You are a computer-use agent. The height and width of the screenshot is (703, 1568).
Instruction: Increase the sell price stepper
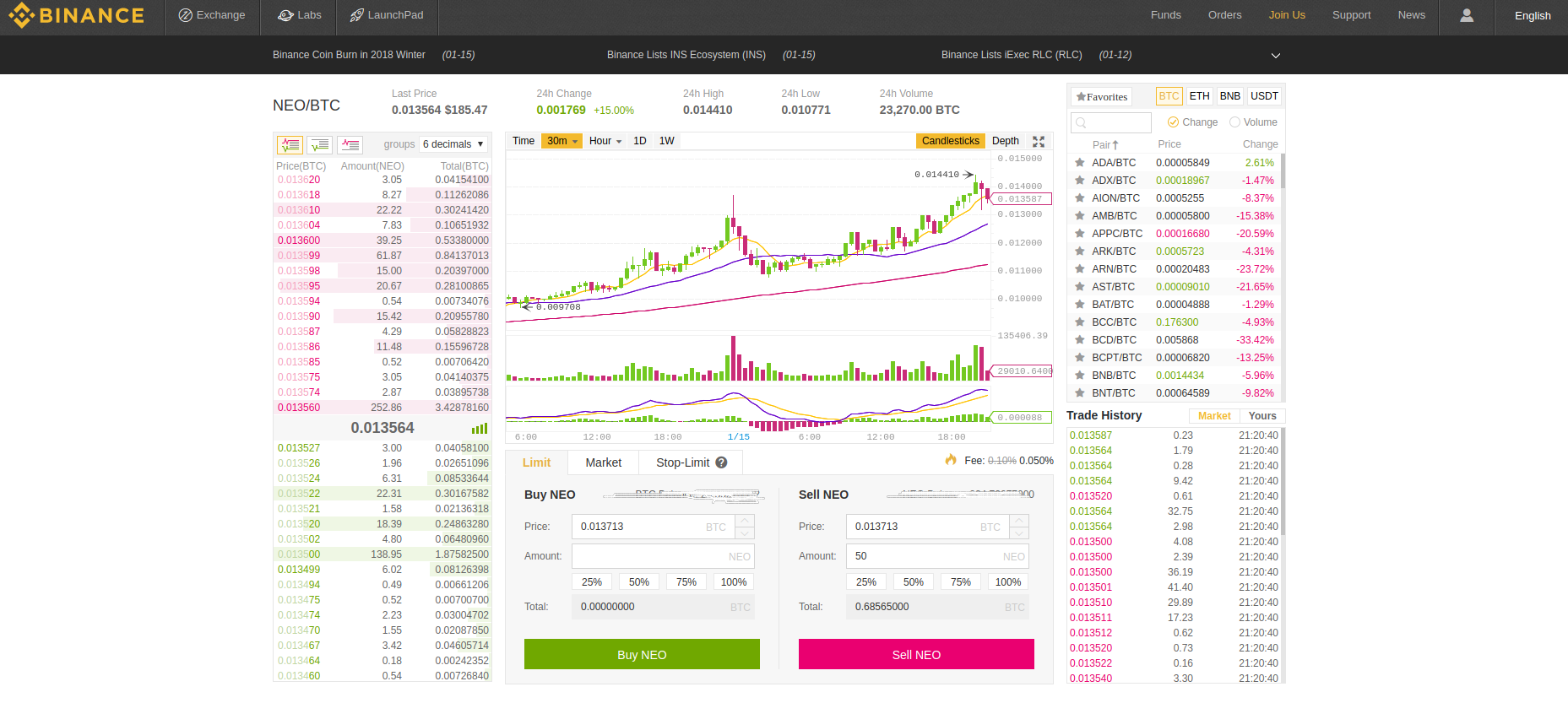click(1019, 521)
